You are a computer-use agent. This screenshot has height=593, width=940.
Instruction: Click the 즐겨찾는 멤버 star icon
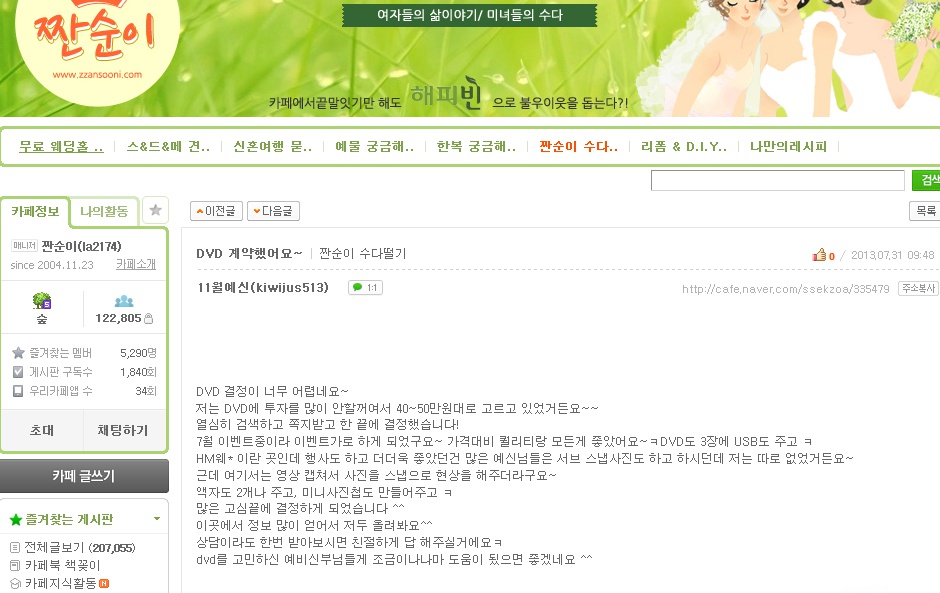tap(18, 353)
